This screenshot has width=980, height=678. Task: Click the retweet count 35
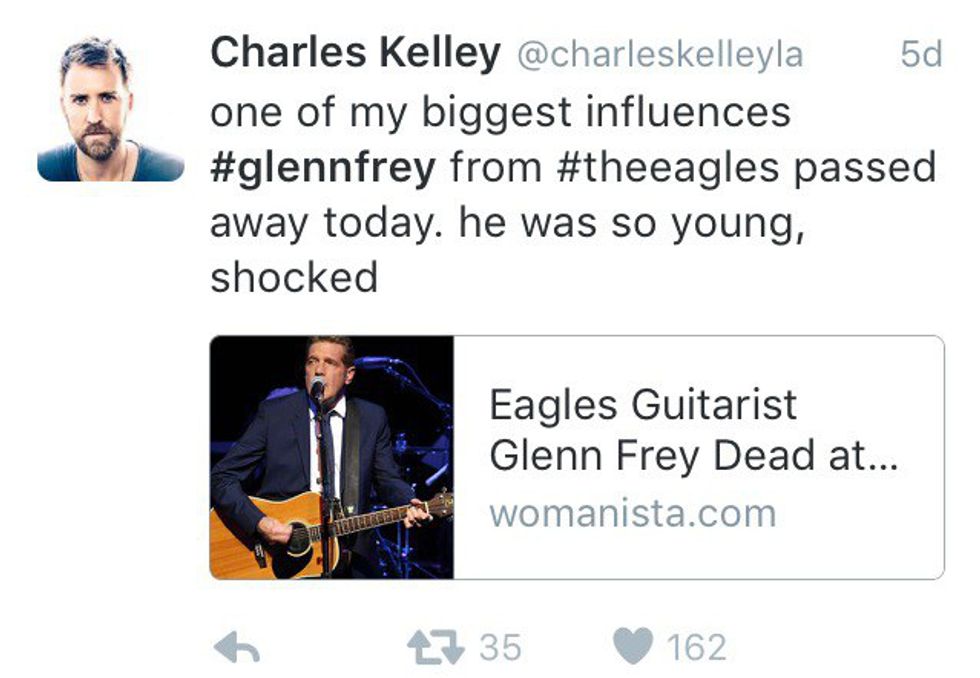point(500,648)
